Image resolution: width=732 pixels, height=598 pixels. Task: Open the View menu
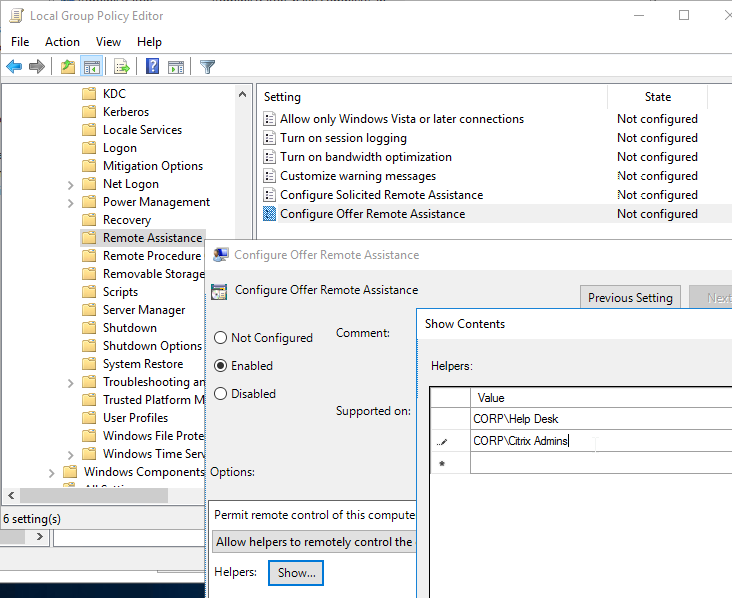(108, 42)
